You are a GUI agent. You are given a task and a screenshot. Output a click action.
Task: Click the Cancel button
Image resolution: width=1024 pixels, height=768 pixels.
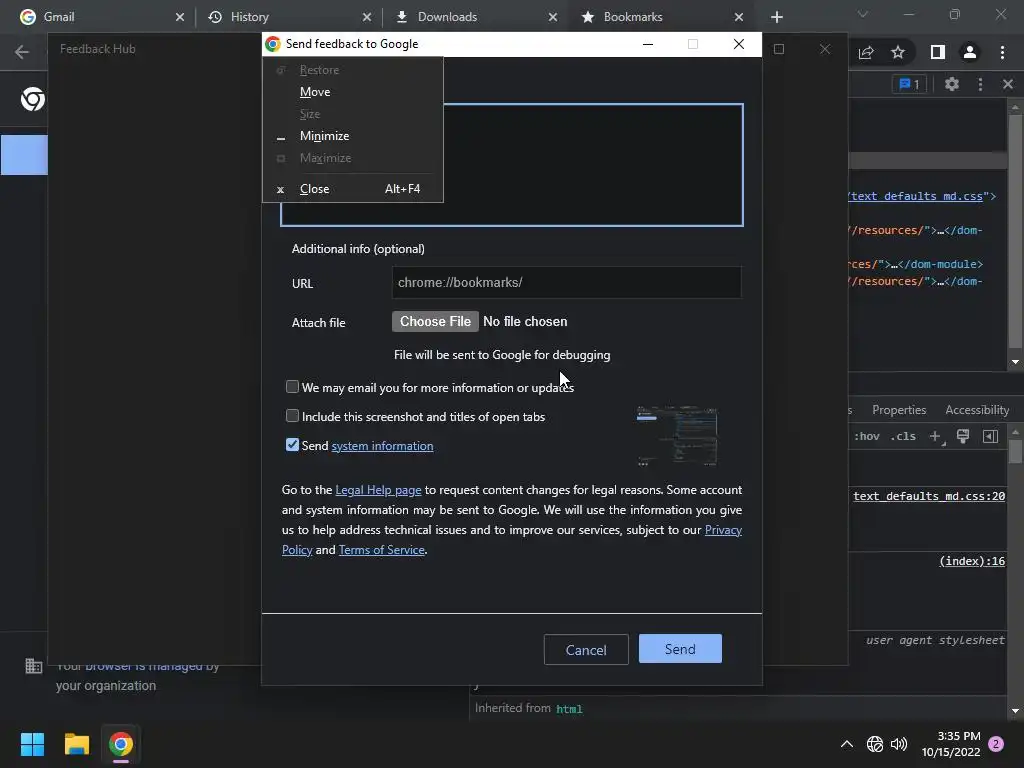coord(586,650)
